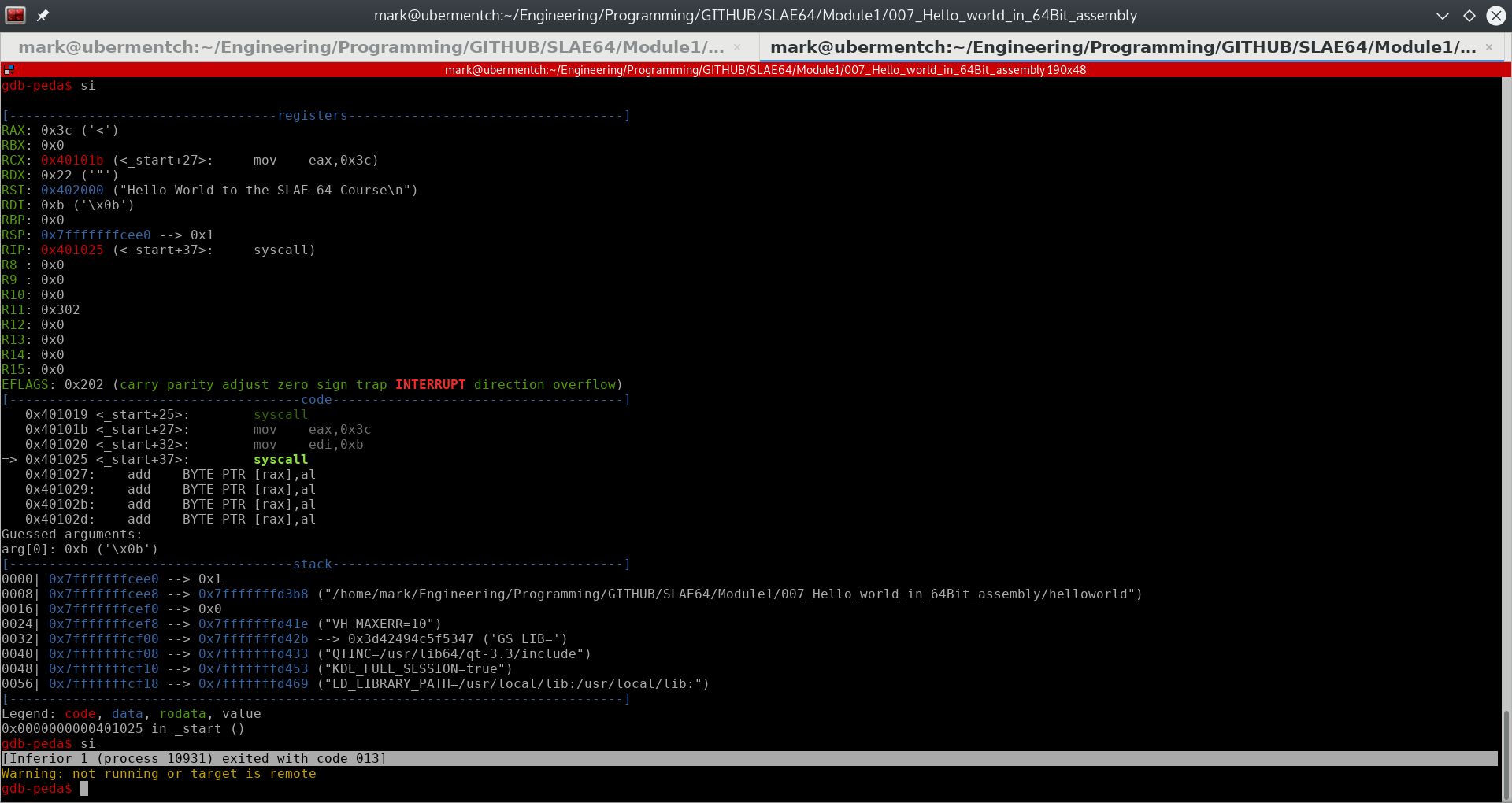This screenshot has height=803, width=1512.
Task: Maximize window with the diamond icon
Action: point(1469,16)
